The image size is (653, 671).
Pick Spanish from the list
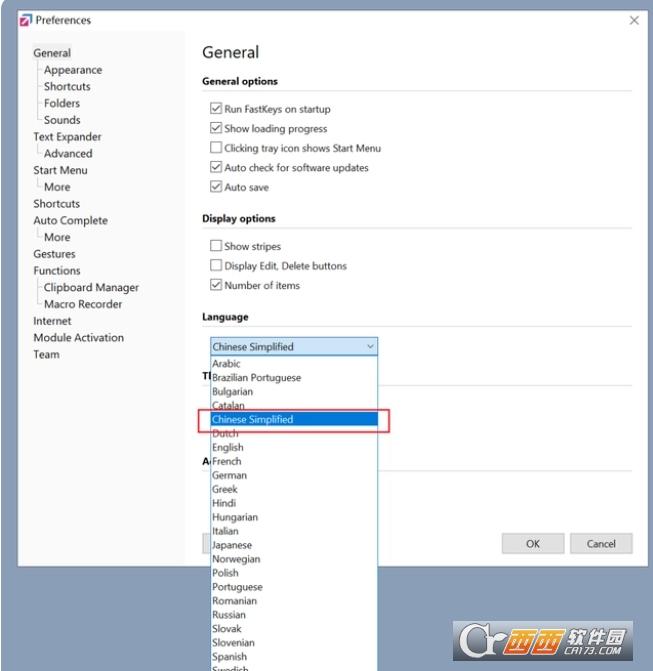[x=294, y=656]
